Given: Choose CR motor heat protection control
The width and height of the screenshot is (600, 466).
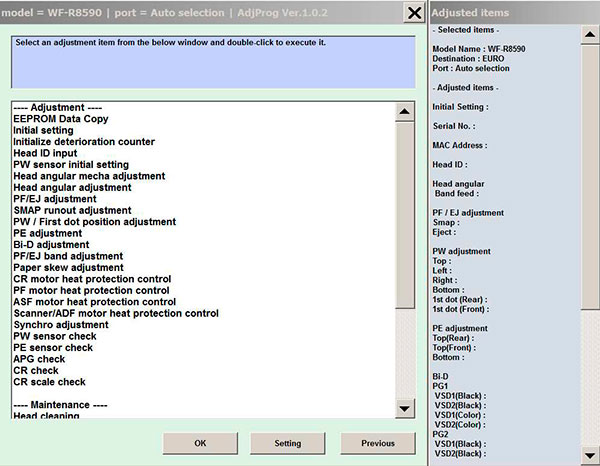Looking at the screenshot, I should pos(92,279).
